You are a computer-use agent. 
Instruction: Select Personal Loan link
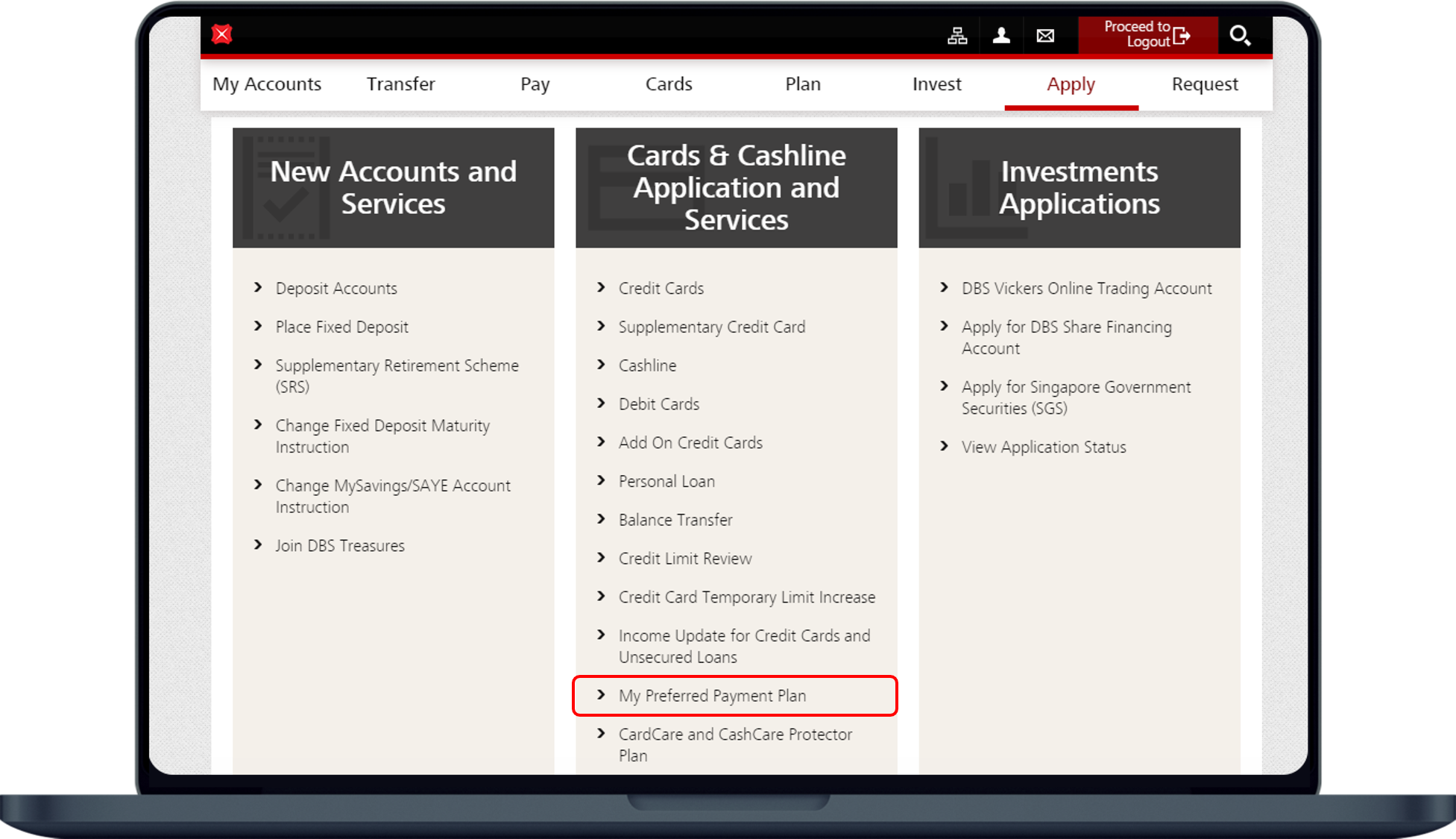666,482
